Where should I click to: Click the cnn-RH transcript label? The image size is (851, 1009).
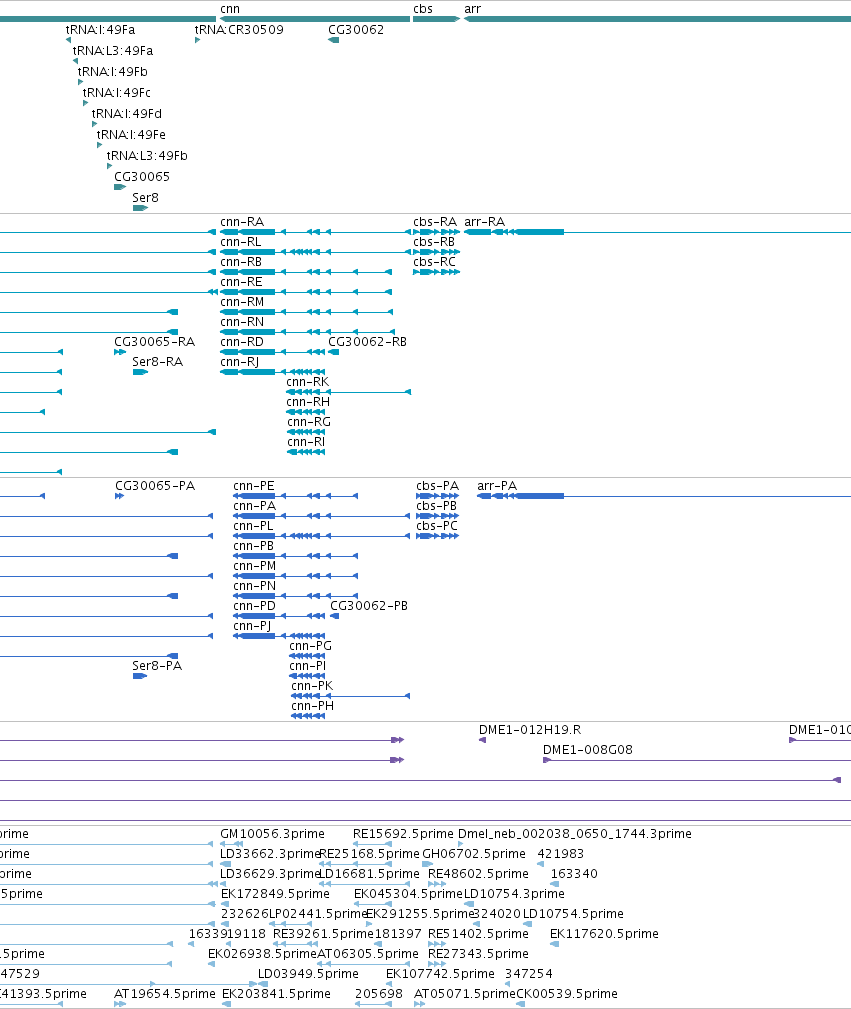click(x=308, y=402)
